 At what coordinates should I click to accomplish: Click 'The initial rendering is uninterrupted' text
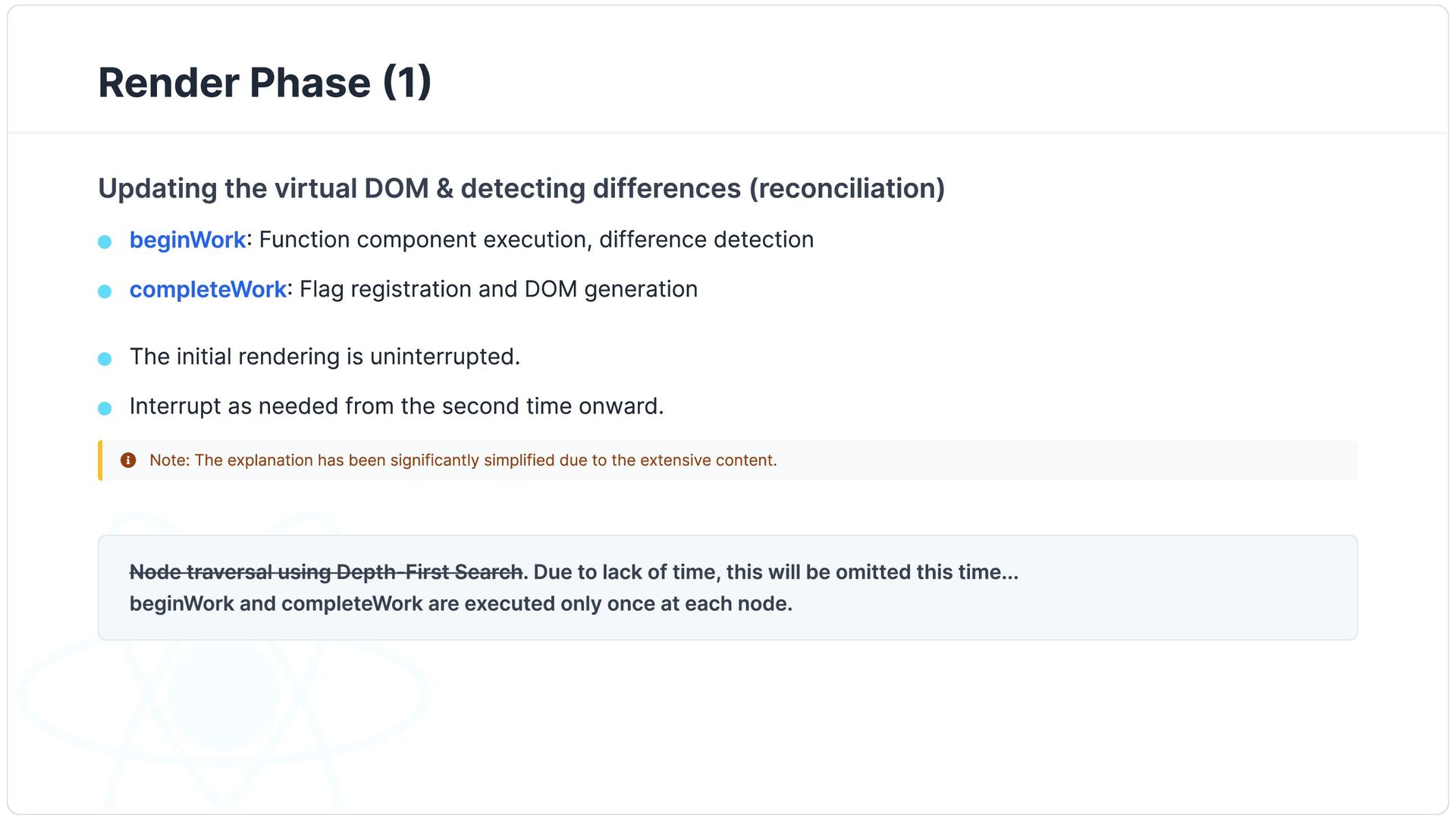tap(325, 357)
